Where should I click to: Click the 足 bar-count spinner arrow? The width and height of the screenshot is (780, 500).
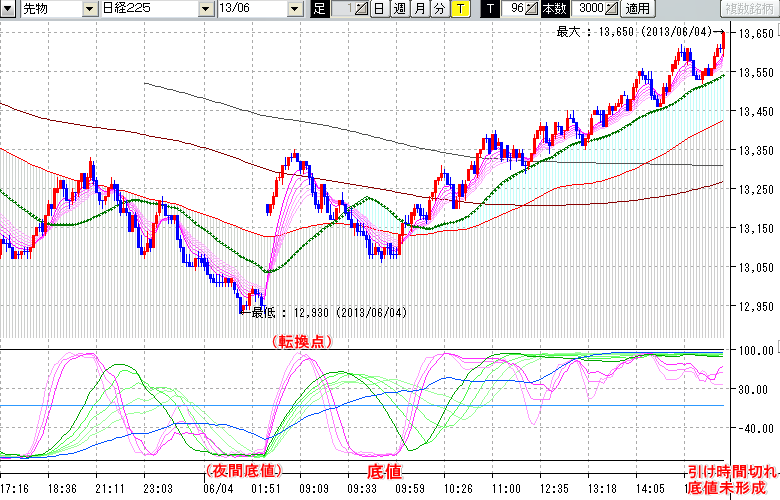pos(362,9)
